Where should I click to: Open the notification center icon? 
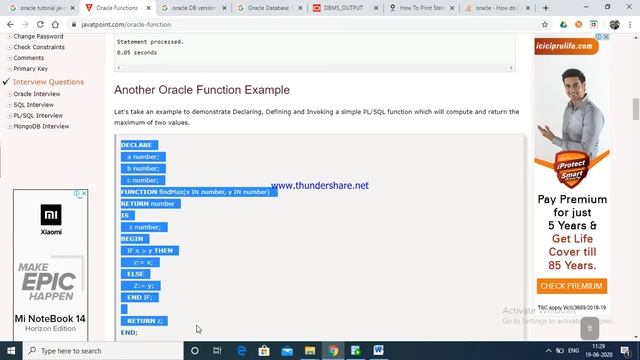pyautogui.click(x=625, y=351)
